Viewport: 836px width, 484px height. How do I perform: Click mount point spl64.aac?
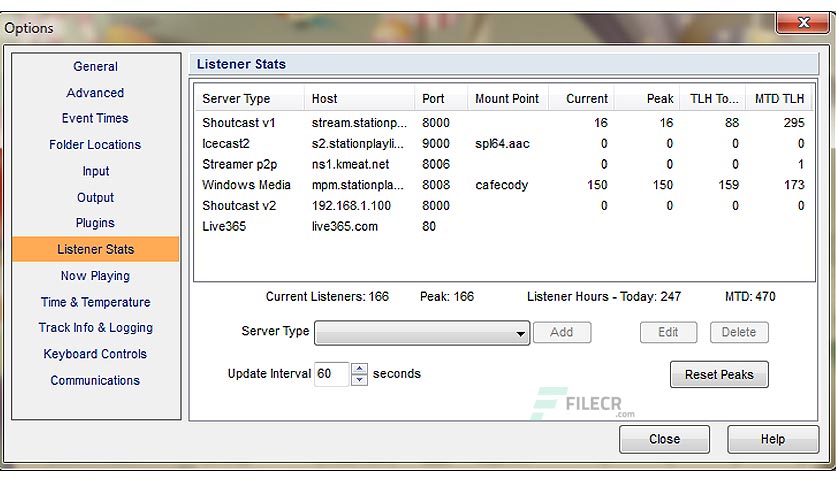coord(502,143)
